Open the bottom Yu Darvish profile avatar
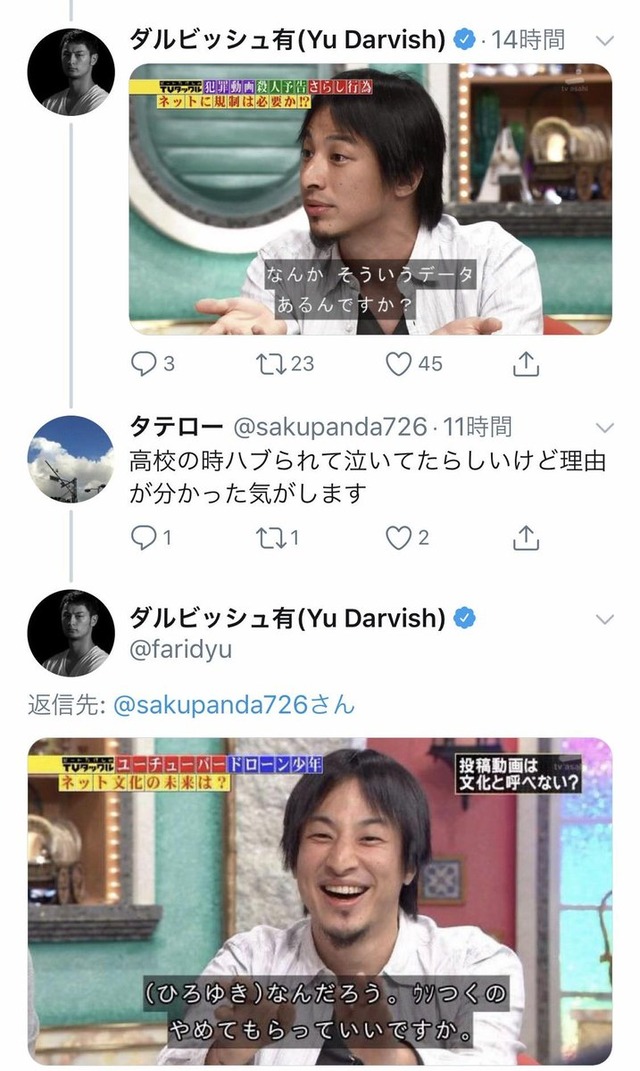 coord(71,633)
